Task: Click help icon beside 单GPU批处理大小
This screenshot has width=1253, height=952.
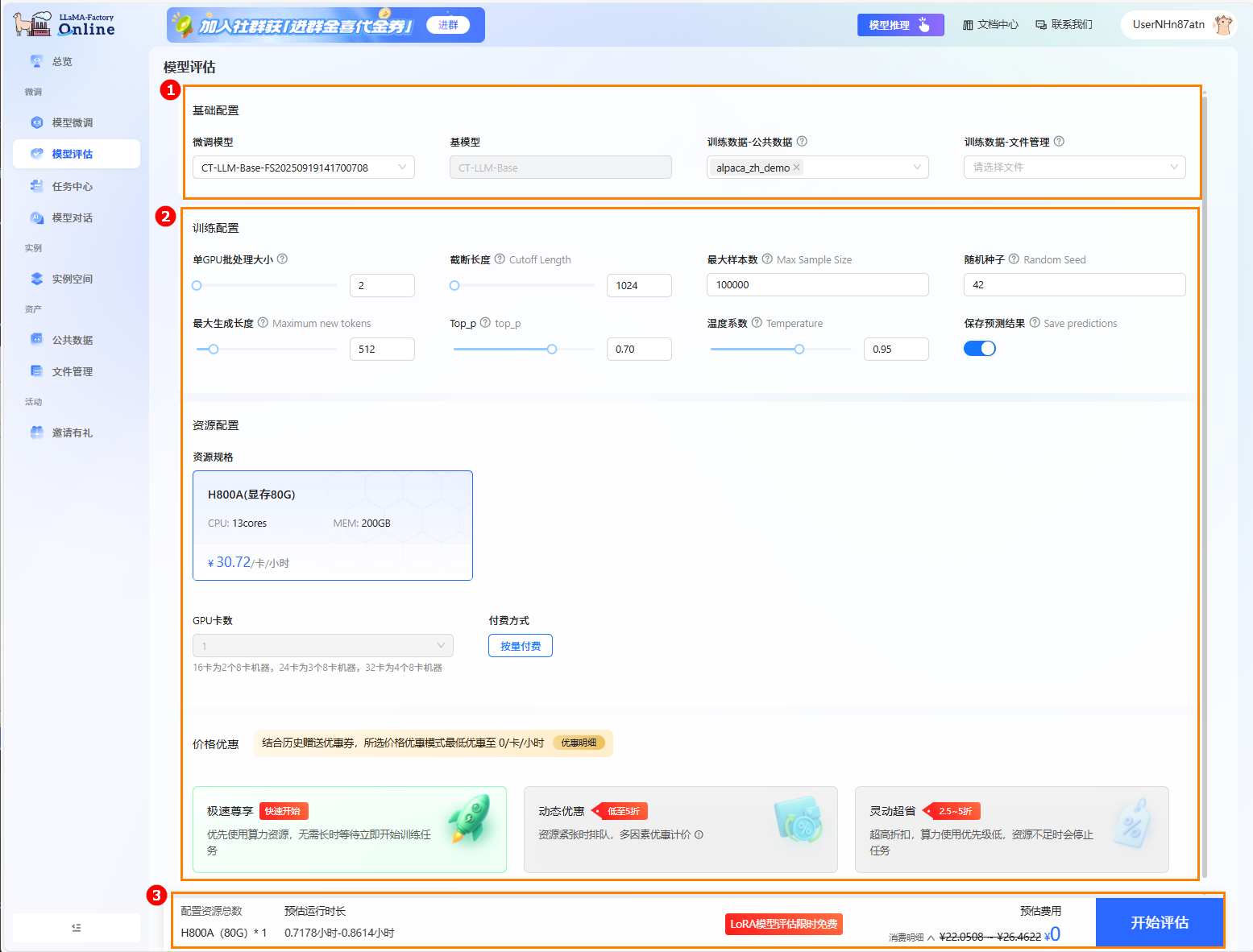Action: tap(282, 259)
